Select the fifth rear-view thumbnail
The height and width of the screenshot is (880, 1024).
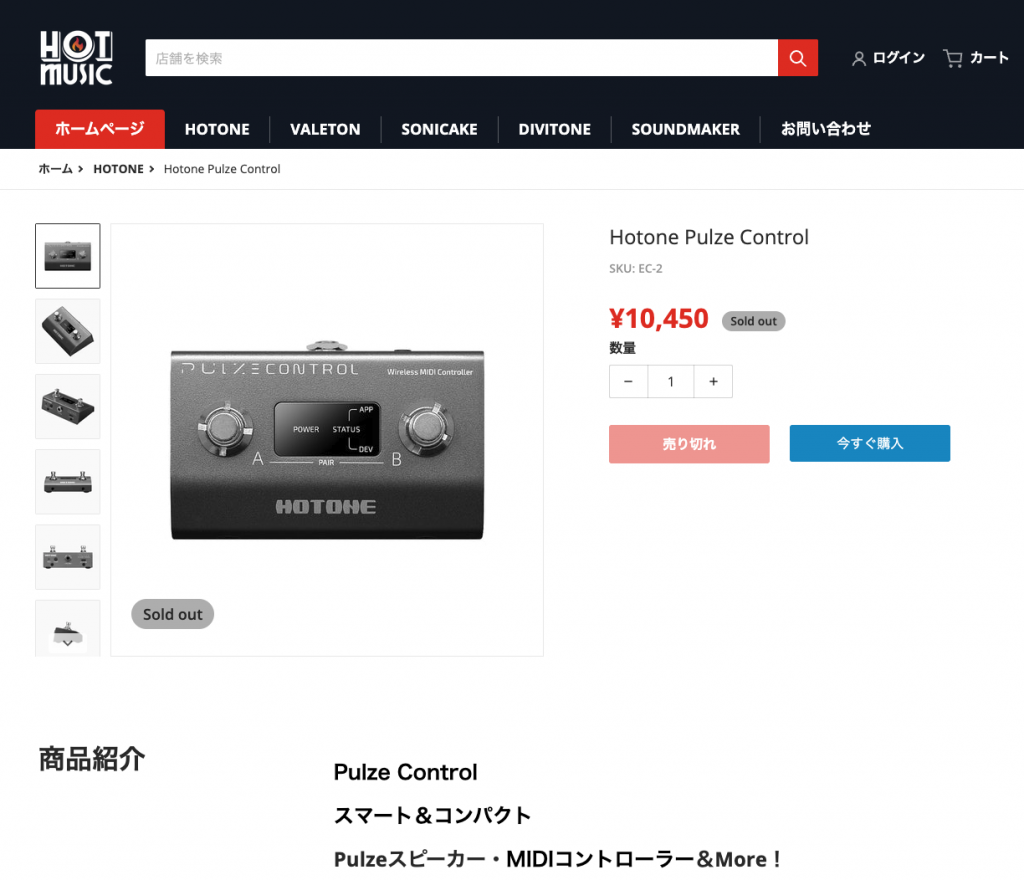click(68, 557)
